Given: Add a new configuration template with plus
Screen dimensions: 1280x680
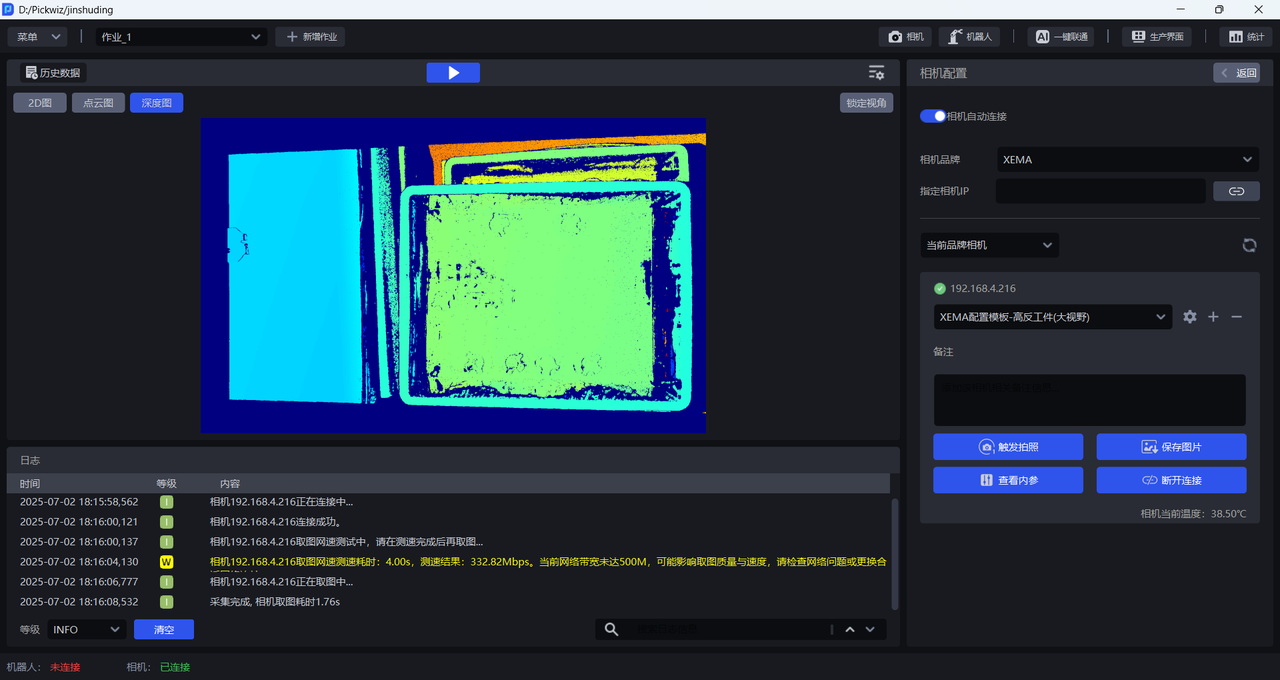Looking at the screenshot, I should click(x=1213, y=317).
